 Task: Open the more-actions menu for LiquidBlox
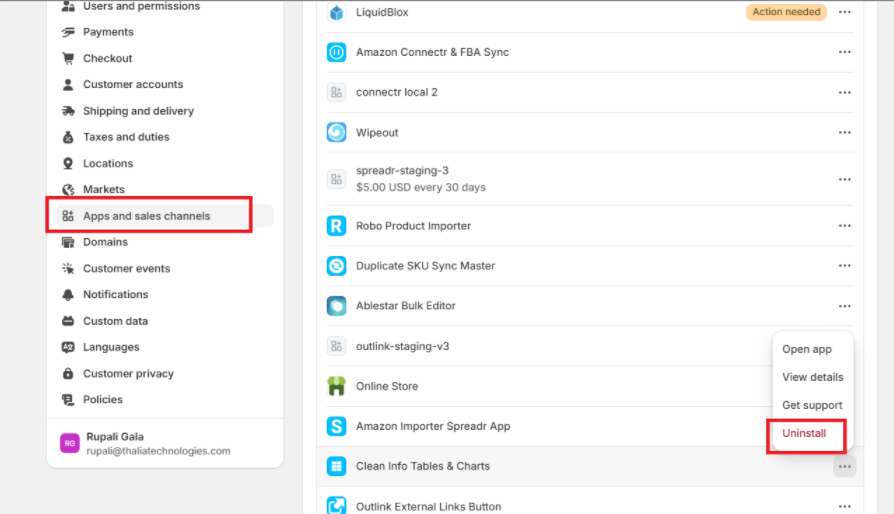pos(844,12)
